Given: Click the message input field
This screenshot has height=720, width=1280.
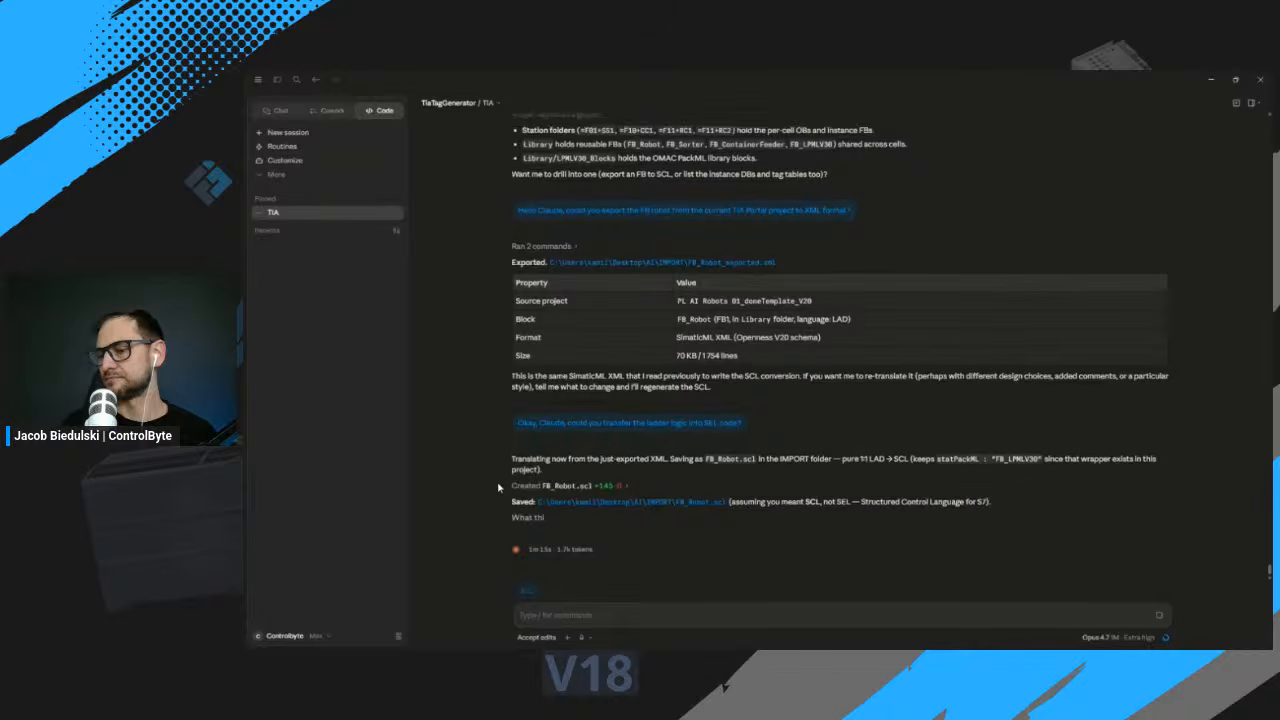Looking at the screenshot, I should click(841, 615).
